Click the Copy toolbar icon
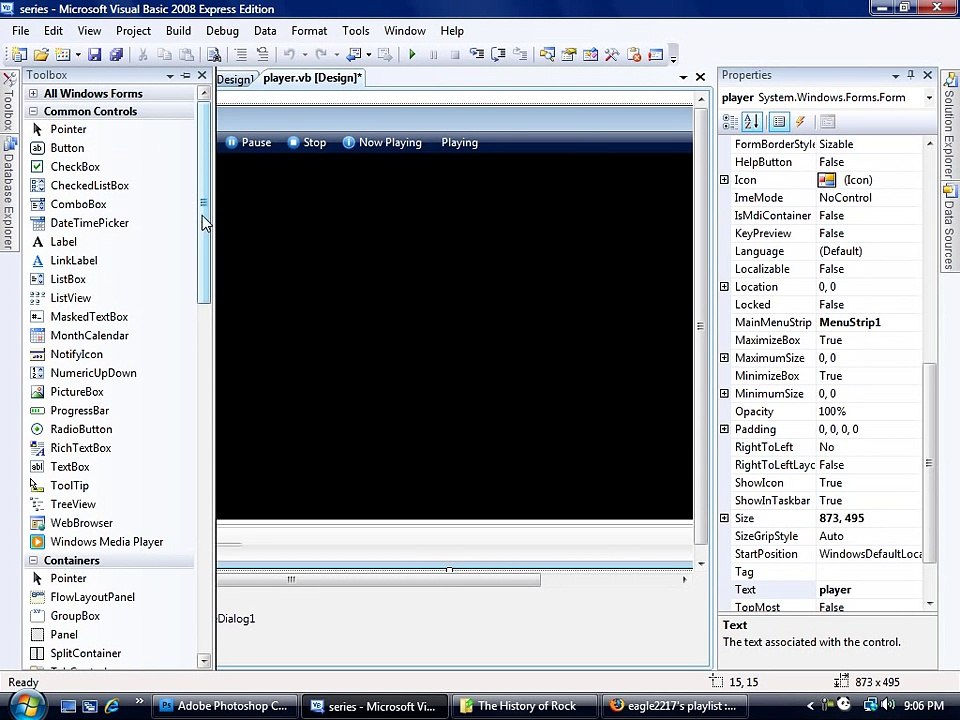The image size is (960, 720). tap(164, 54)
